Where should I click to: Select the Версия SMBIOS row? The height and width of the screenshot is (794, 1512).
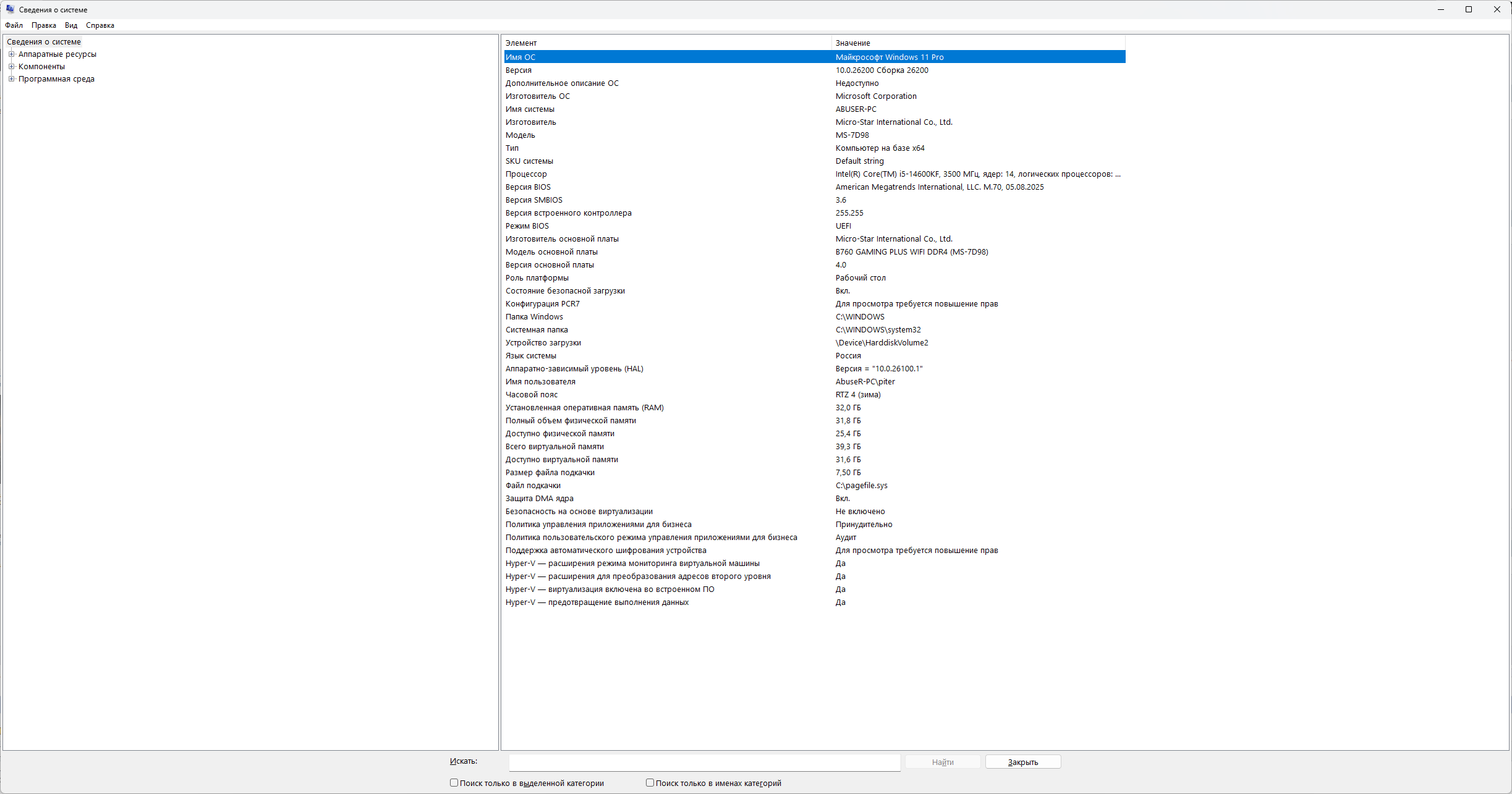(815, 200)
